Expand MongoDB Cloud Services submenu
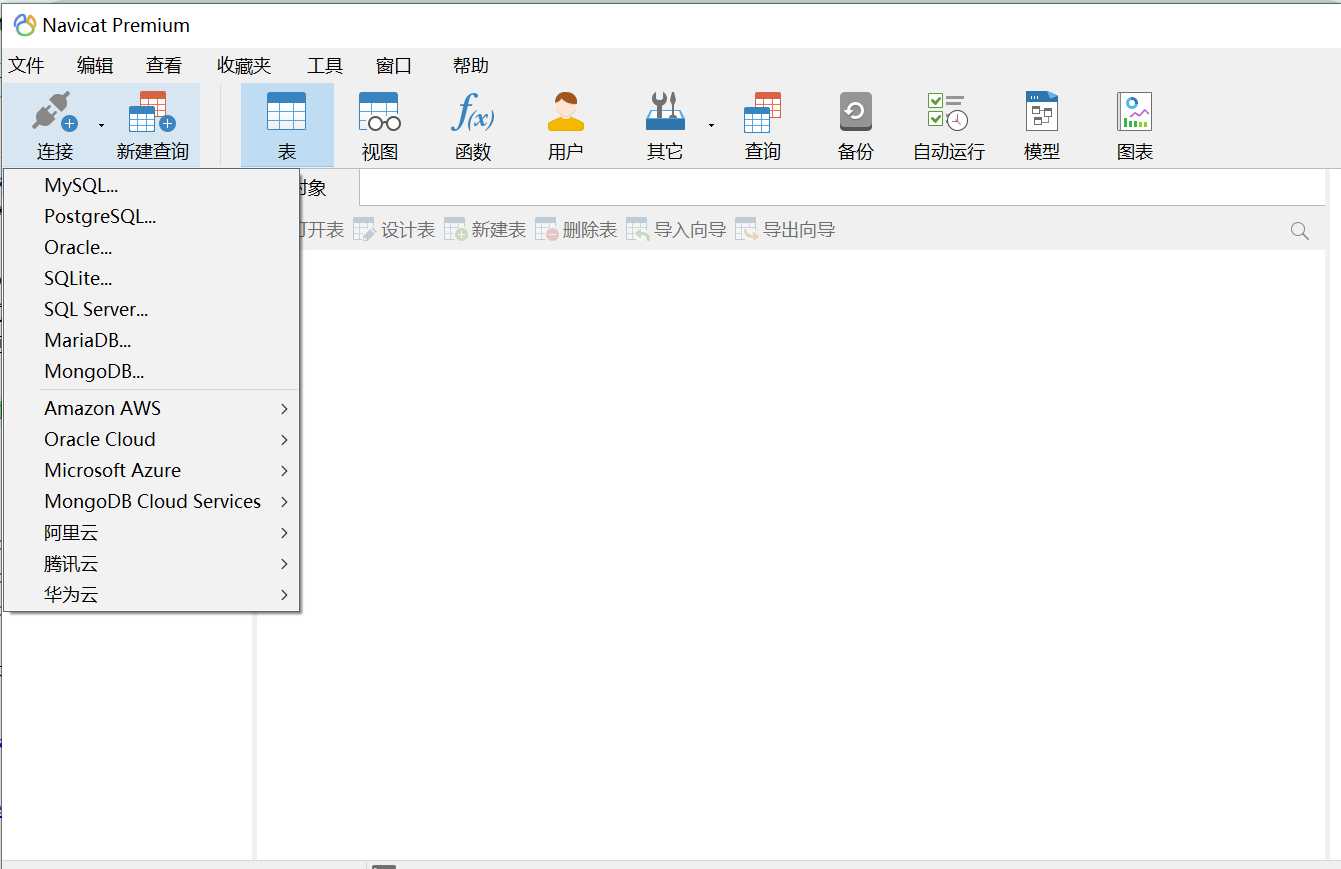 152,501
